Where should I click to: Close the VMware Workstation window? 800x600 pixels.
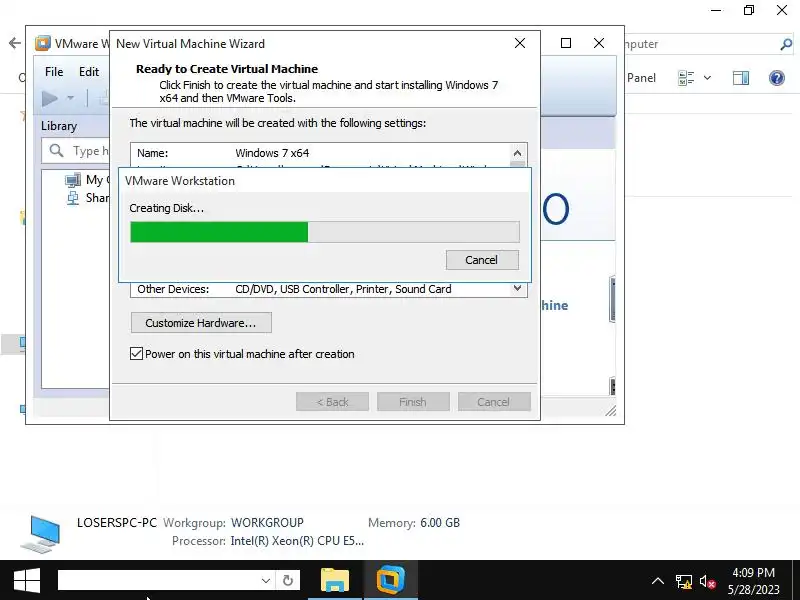click(x=599, y=43)
